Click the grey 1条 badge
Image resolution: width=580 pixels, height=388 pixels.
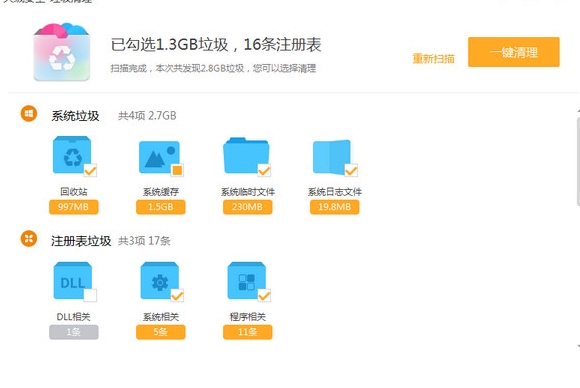(74, 332)
